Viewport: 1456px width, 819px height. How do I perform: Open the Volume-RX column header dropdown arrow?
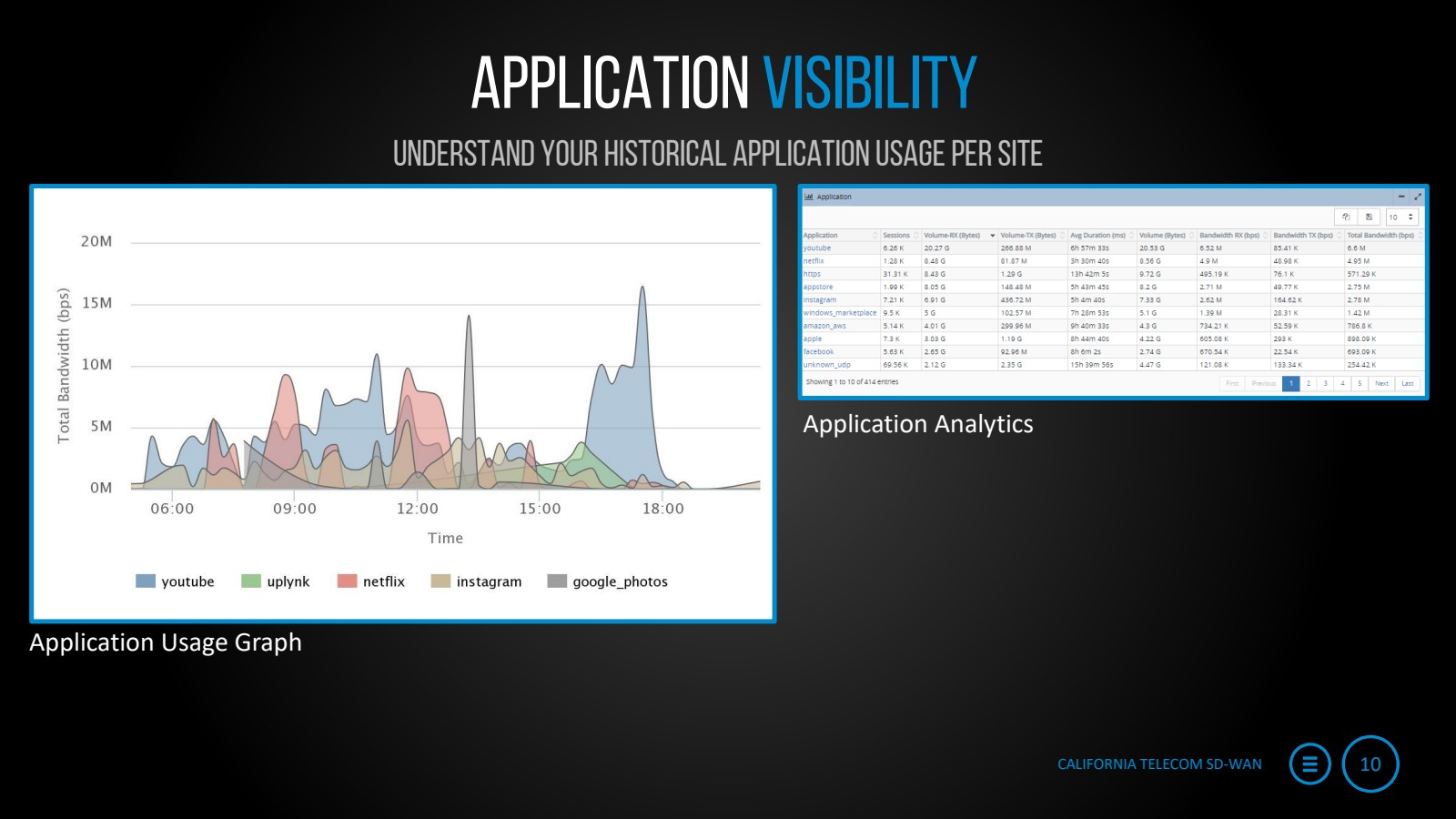pyautogui.click(x=992, y=234)
